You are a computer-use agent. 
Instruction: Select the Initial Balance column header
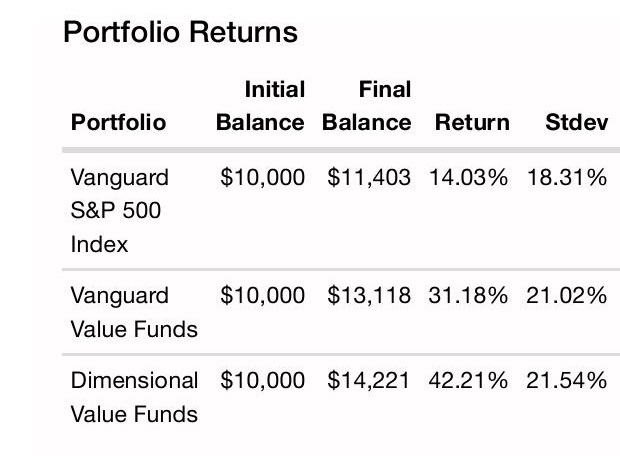tap(261, 106)
